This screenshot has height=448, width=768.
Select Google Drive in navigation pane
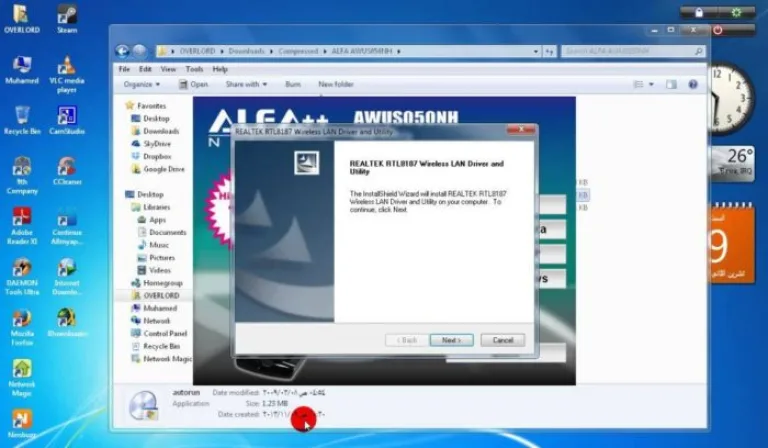(158, 169)
